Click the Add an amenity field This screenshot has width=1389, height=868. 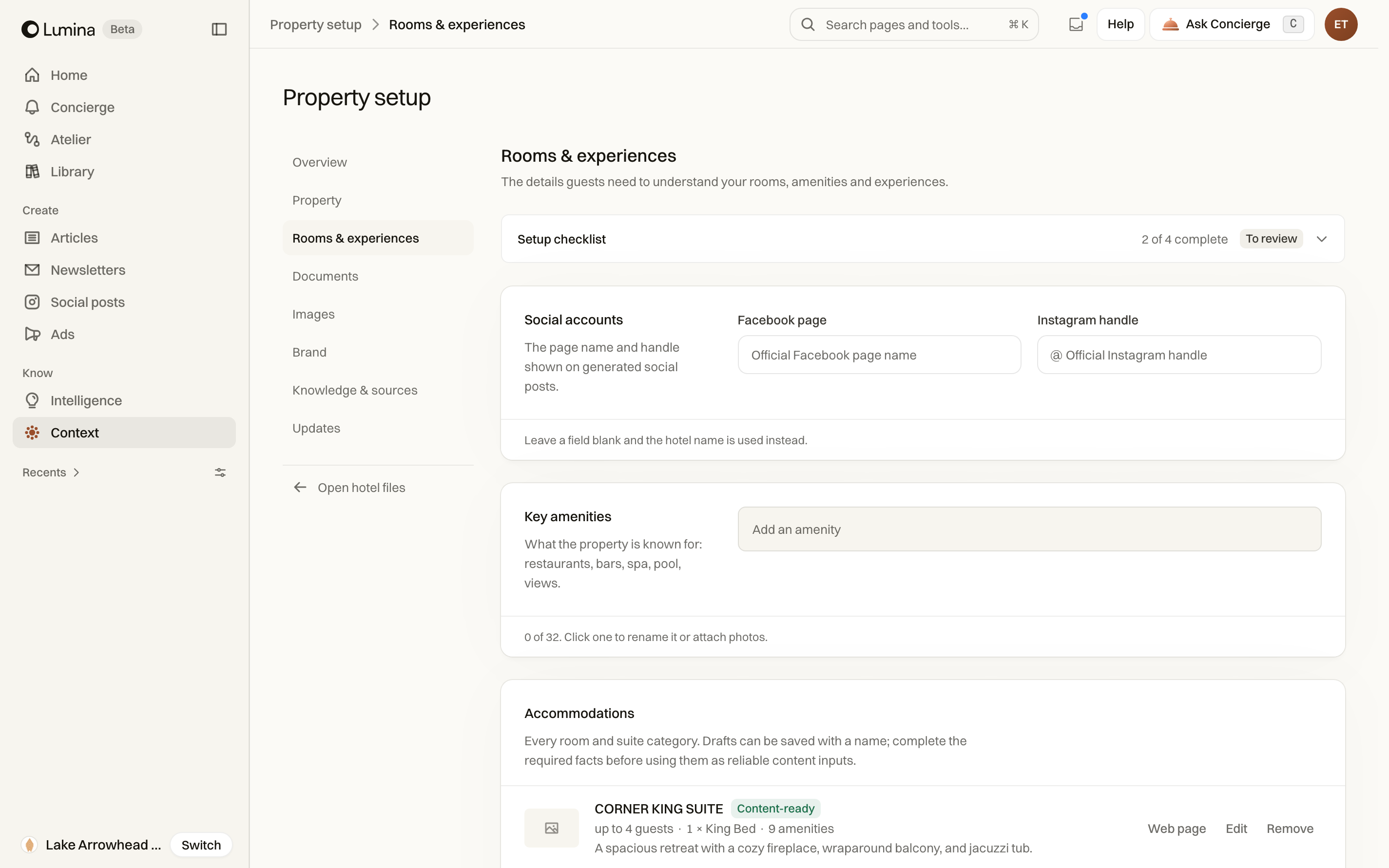[x=1029, y=528]
